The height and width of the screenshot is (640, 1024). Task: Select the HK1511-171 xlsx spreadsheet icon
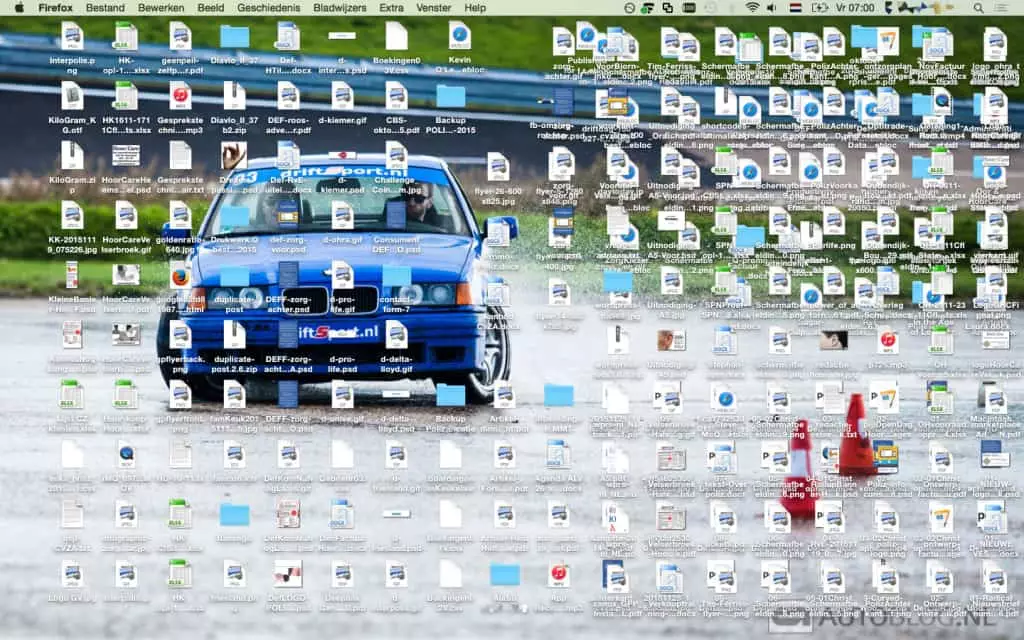126,96
